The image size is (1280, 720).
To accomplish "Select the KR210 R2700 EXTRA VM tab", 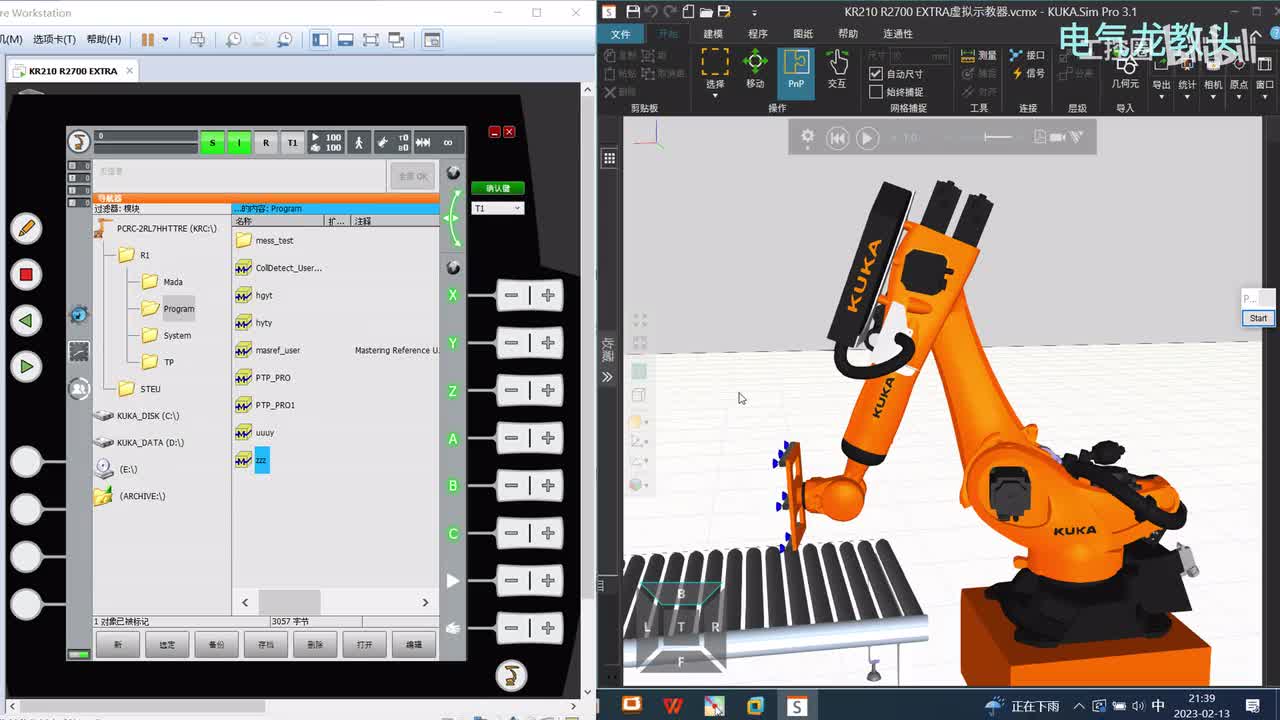I will click(x=72, y=71).
